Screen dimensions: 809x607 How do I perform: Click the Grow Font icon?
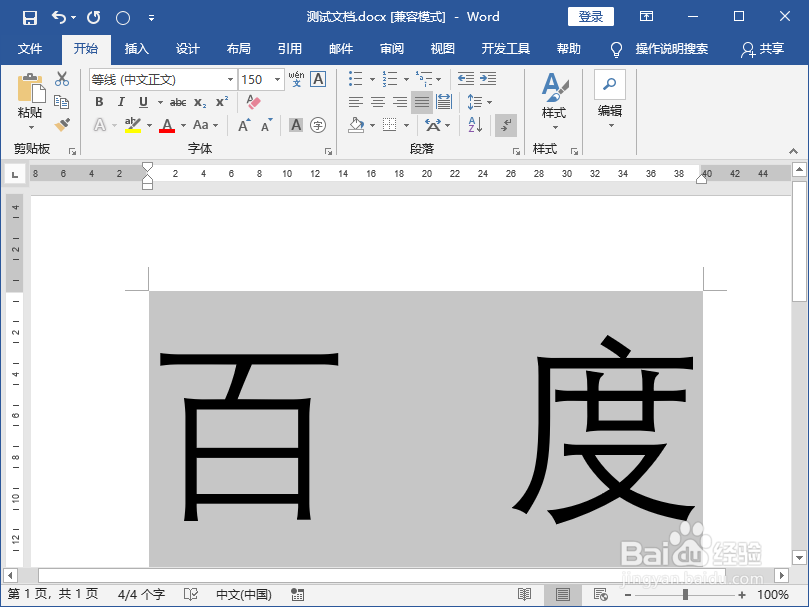244,124
